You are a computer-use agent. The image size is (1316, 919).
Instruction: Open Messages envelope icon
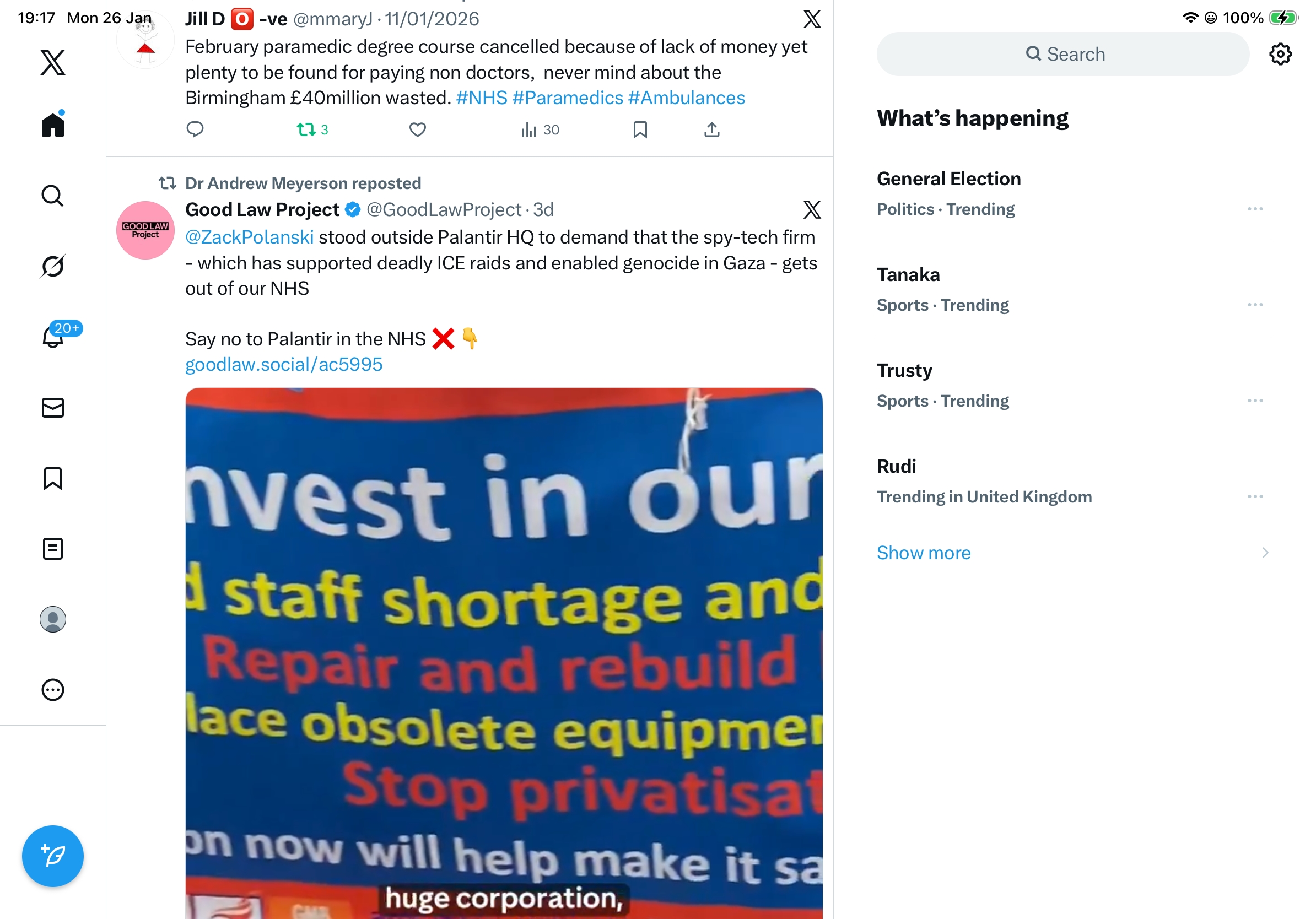(x=53, y=408)
